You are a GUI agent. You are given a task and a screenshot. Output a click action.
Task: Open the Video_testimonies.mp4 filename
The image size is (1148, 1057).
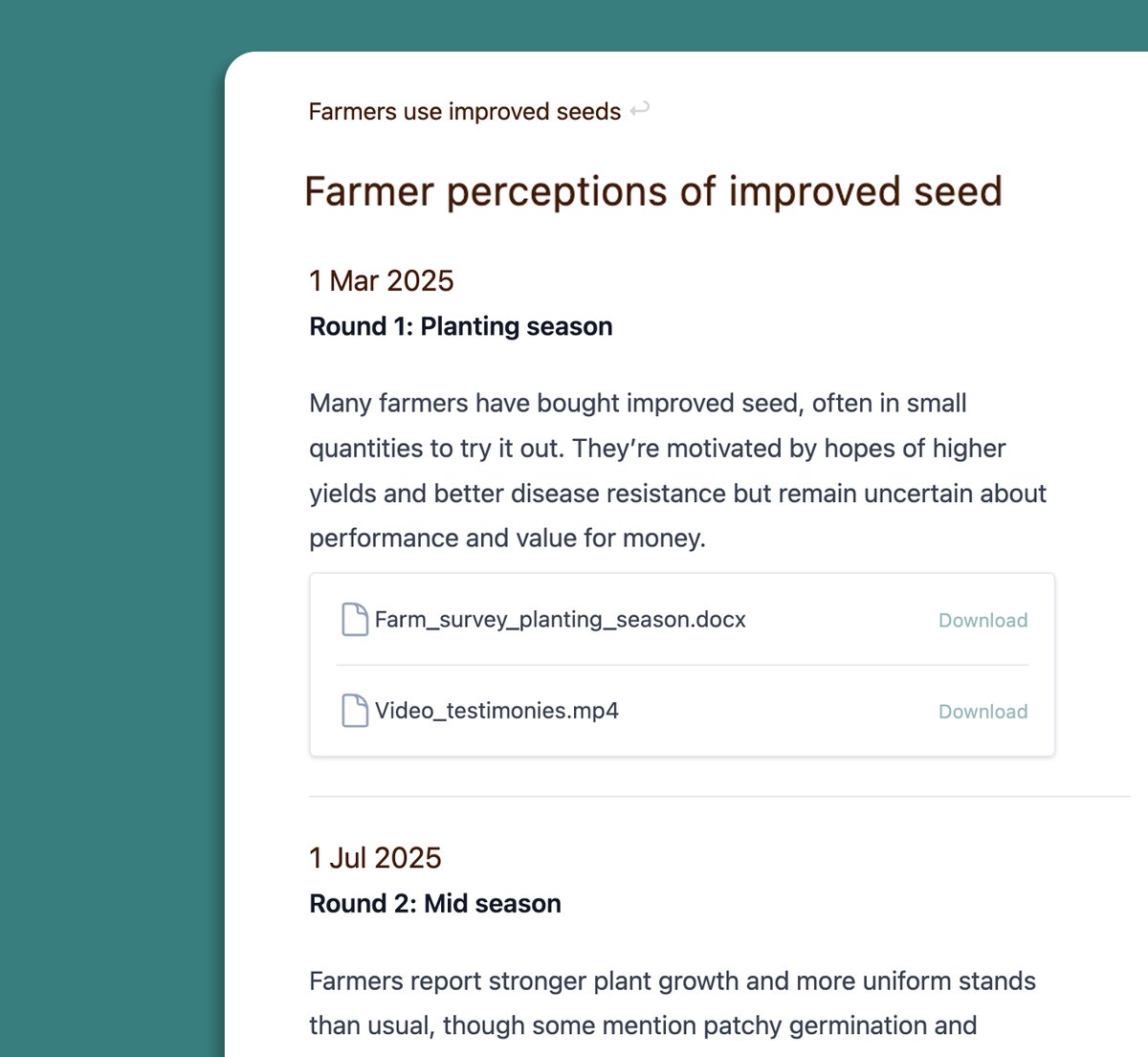click(497, 711)
